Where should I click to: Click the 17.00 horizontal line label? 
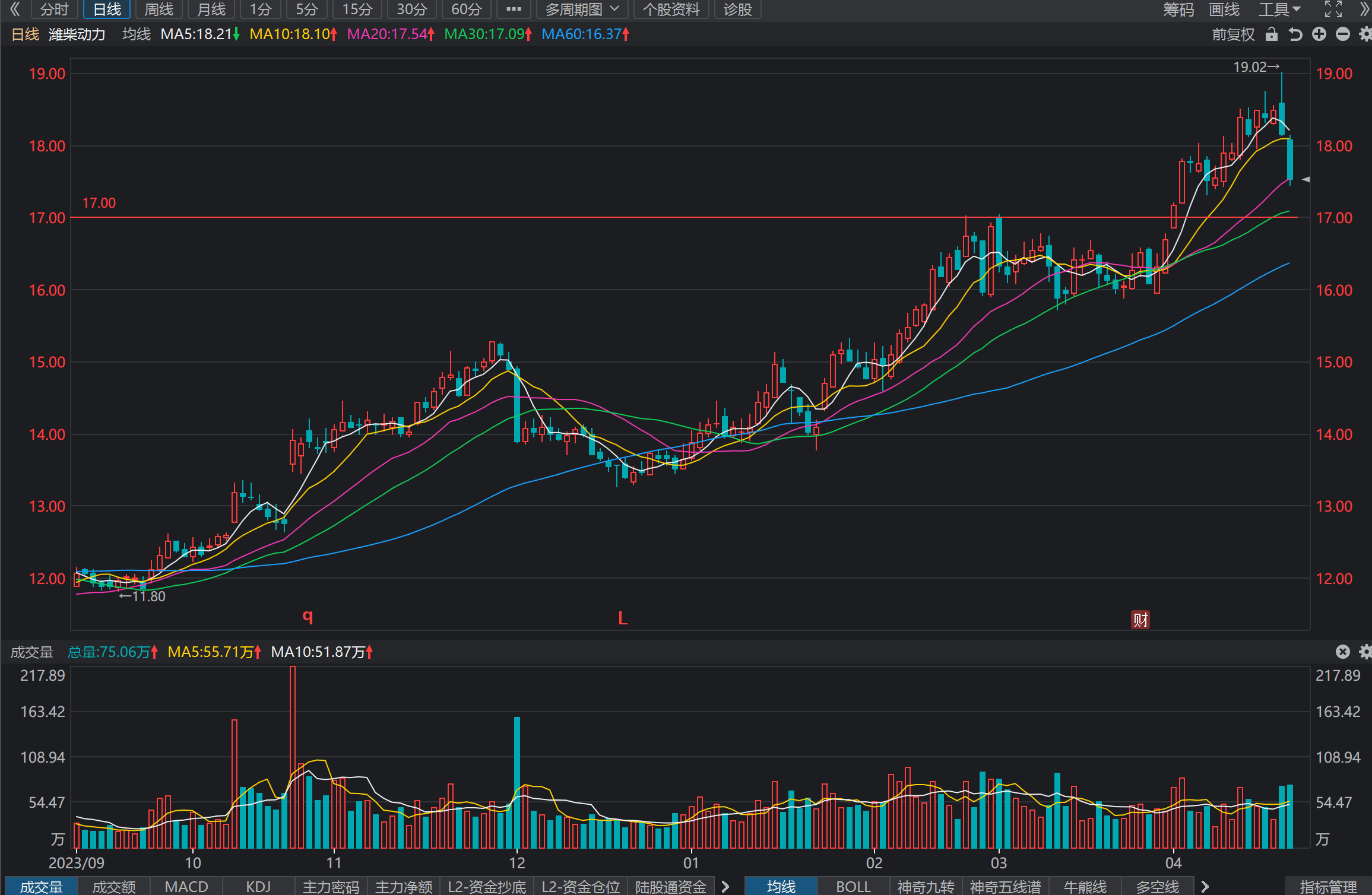pos(99,203)
